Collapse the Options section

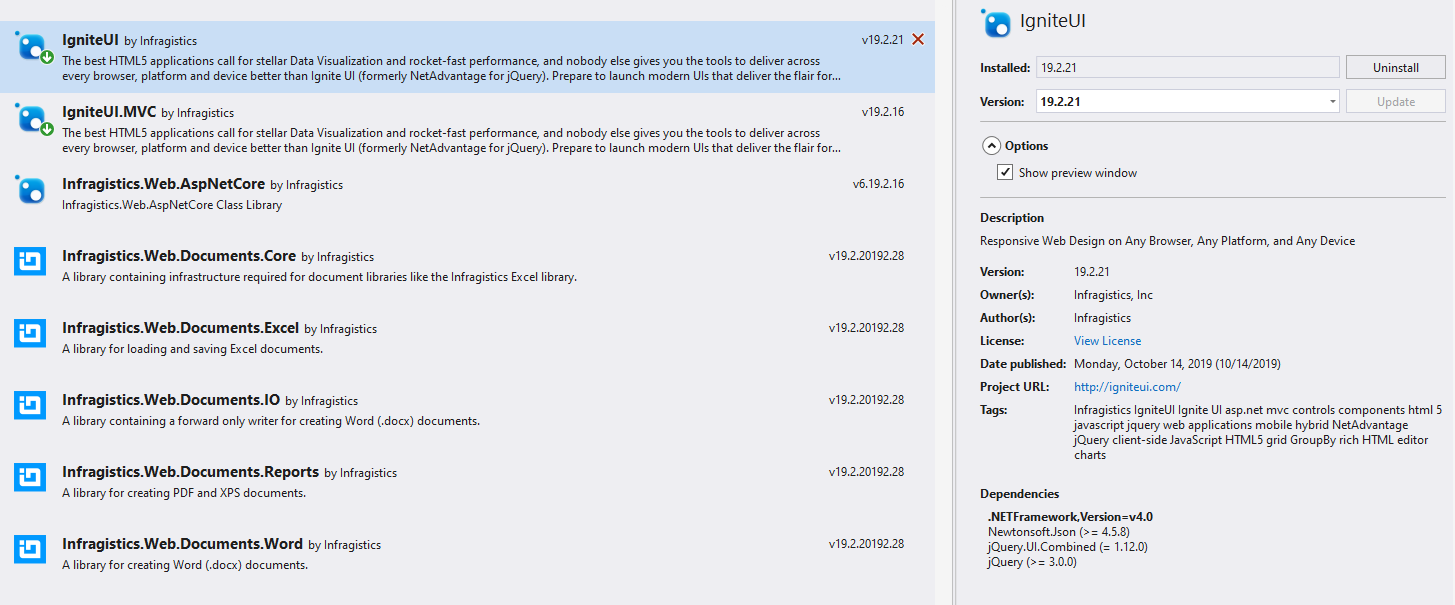(991, 146)
